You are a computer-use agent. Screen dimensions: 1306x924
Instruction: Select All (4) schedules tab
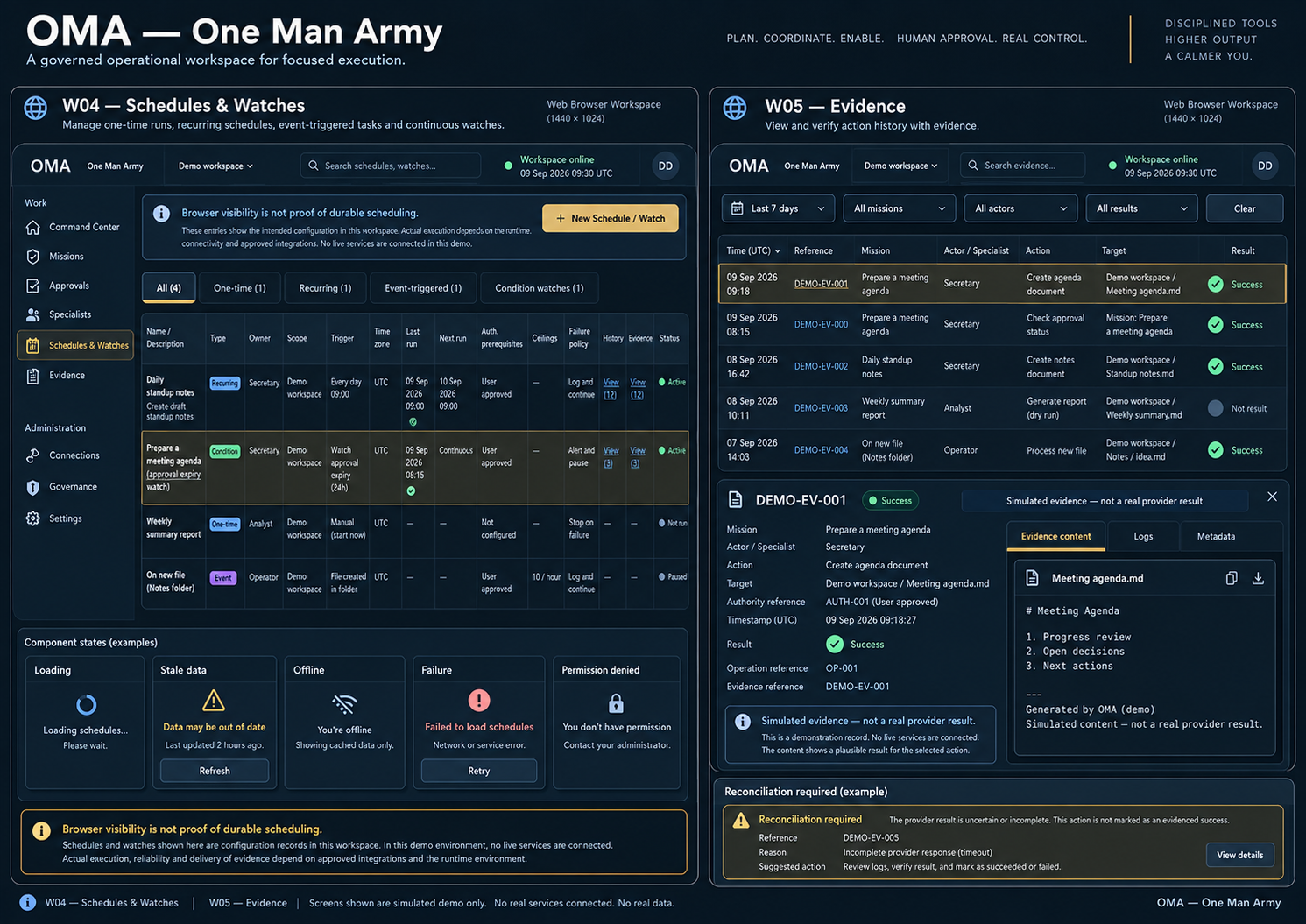pyautogui.click(x=169, y=288)
